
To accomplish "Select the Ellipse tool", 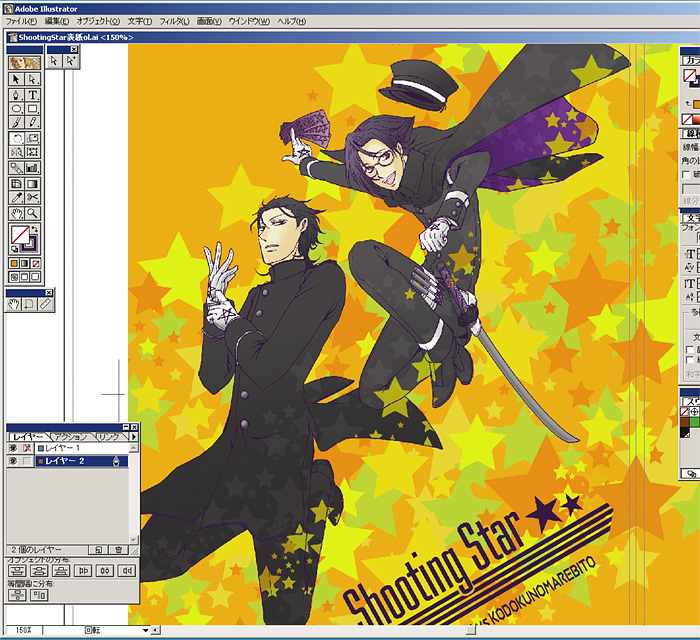I will pyautogui.click(x=17, y=108).
